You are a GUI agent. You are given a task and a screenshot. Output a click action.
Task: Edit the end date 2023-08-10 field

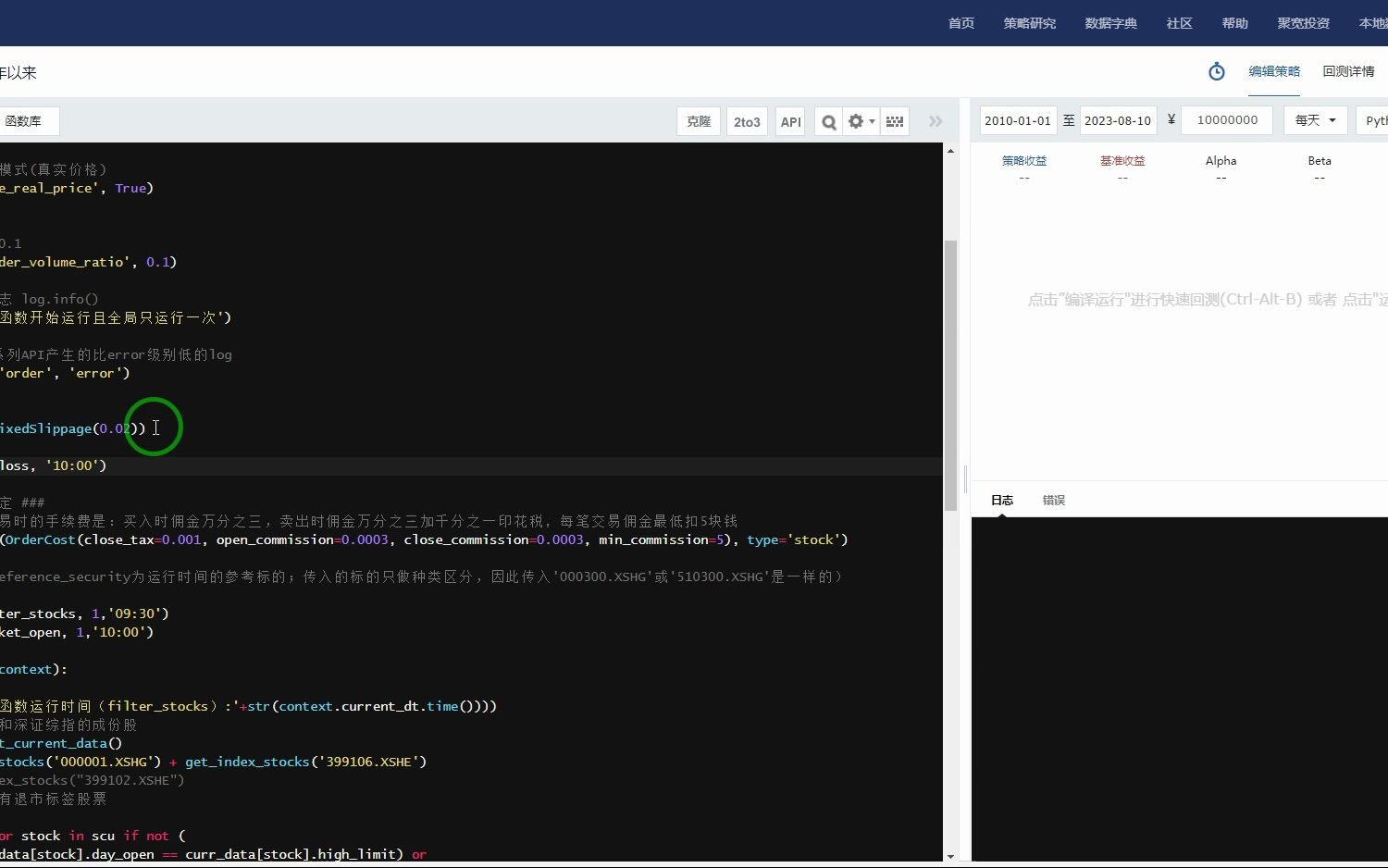click(x=1118, y=120)
